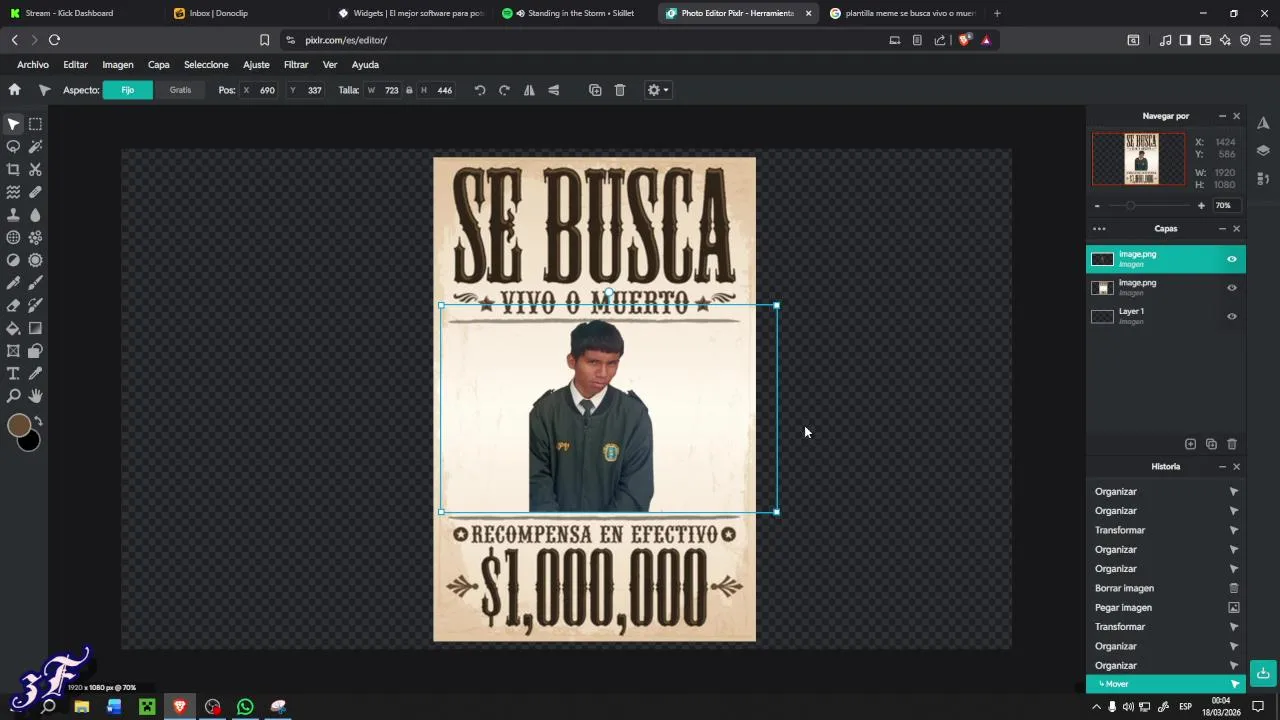1280x720 pixels.
Task: Click the flip horizontal icon
Action: (x=529, y=90)
